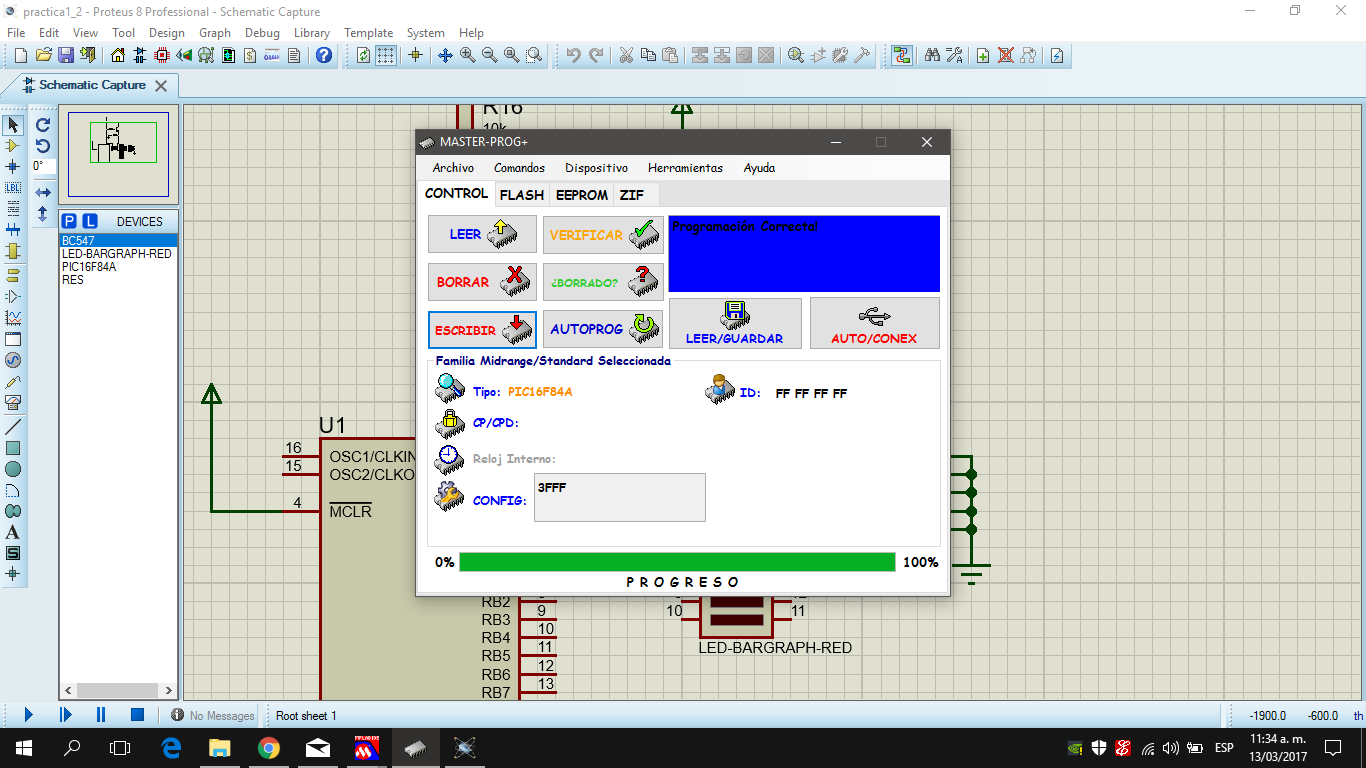Click the Open Project folder icon
The image size is (1366, 768).
pyautogui.click(x=44, y=55)
